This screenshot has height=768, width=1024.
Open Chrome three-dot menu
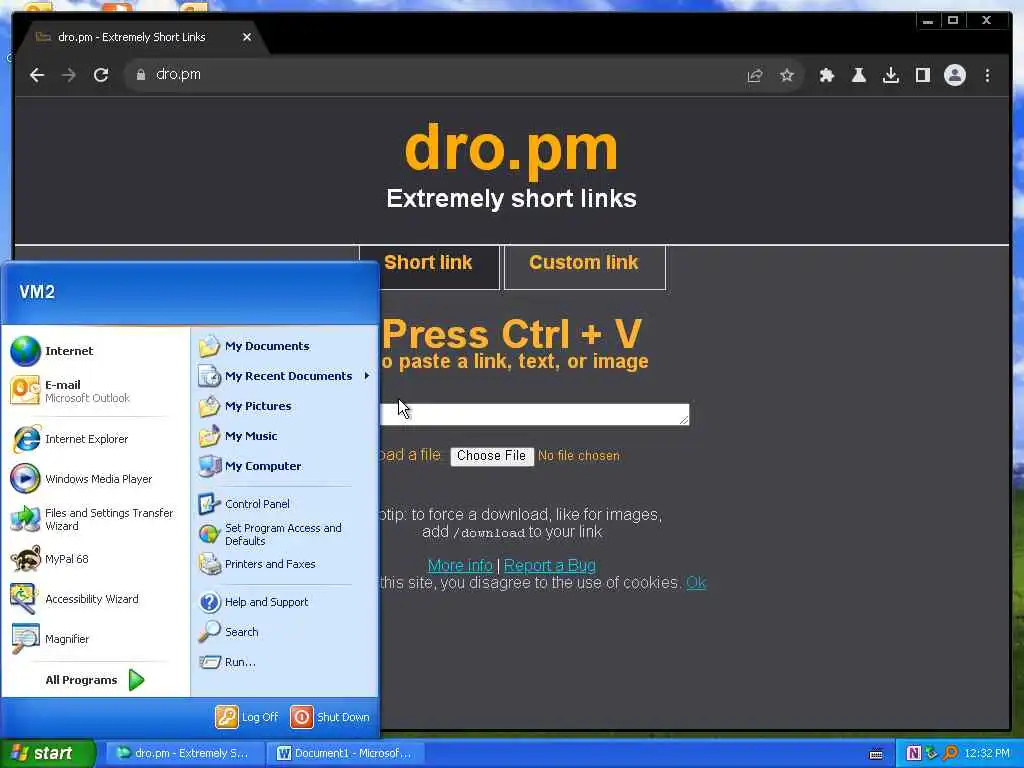[x=987, y=75]
